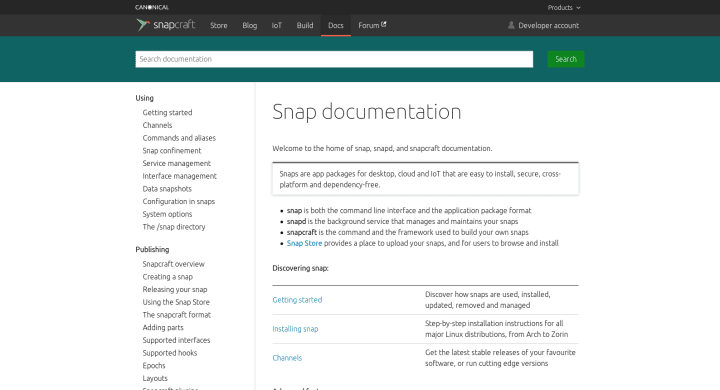Click the snapcraft bird logo
The image size is (720, 390).
pyautogui.click(x=142, y=25)
